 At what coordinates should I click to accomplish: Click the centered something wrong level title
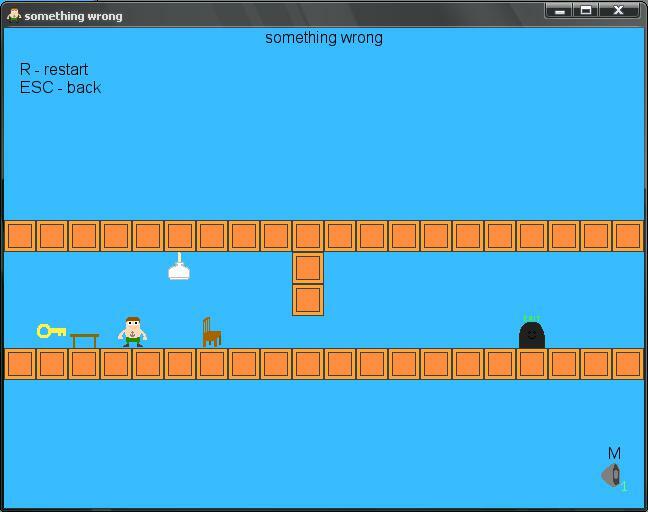324,37
